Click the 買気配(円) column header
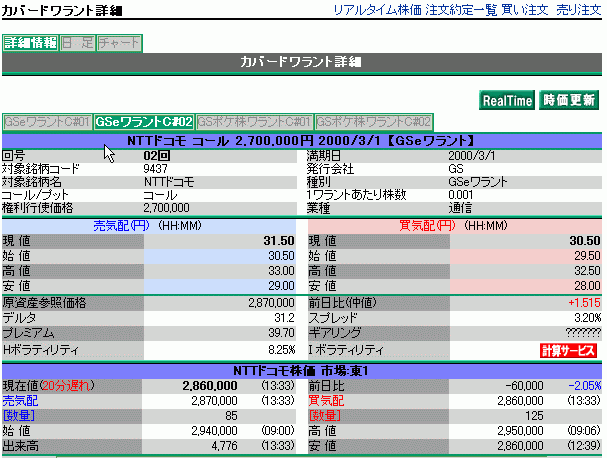This screenshot has width=607, height=458. (x=426, y=226)
